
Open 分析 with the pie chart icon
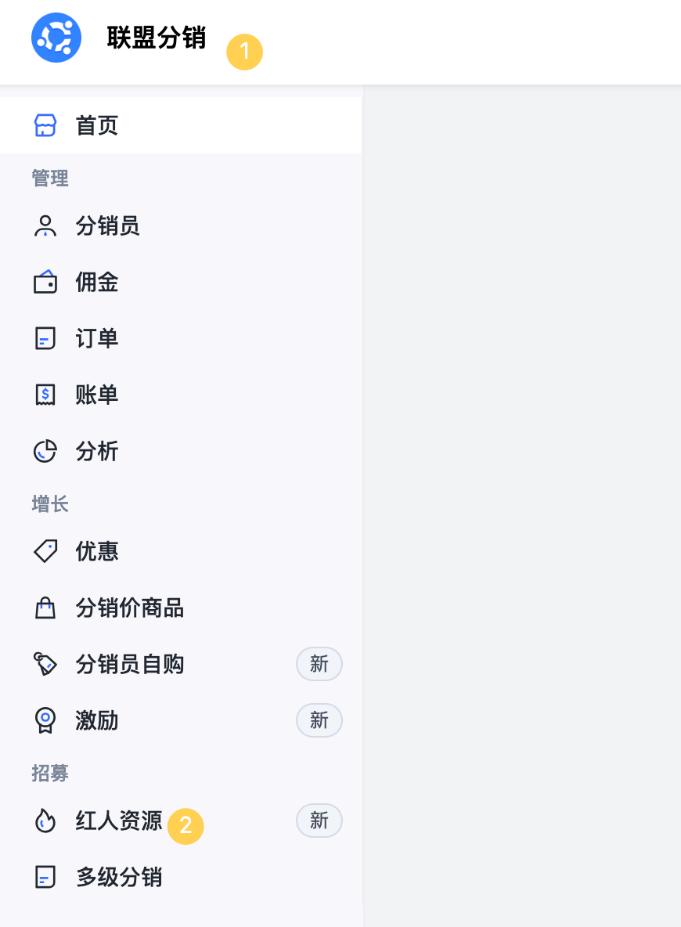click(44, 451)
